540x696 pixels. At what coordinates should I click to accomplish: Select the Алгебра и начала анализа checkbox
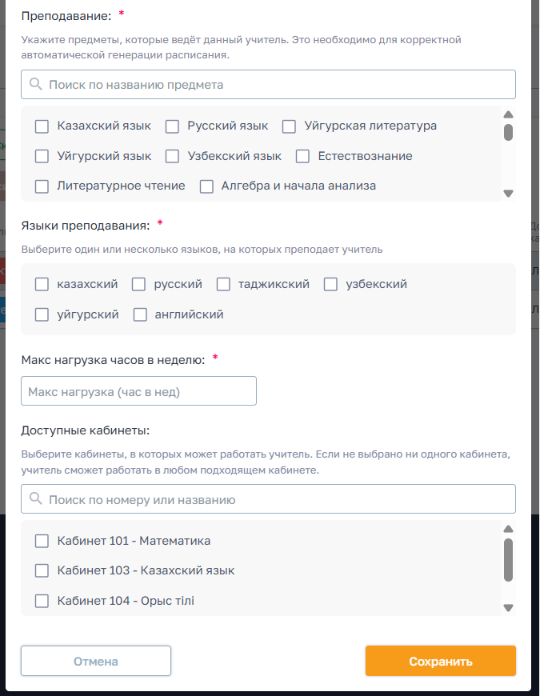(206, 186)
